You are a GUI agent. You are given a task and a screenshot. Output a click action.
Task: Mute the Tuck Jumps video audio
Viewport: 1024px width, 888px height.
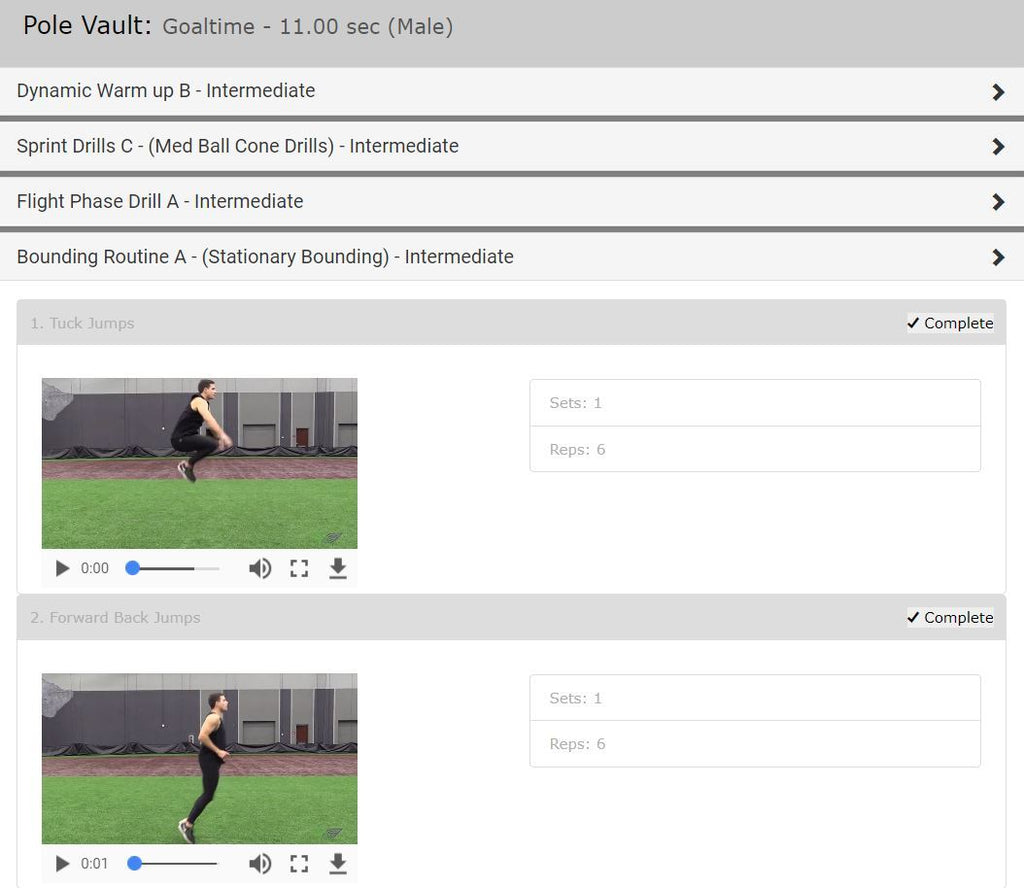tap(260, 569)
